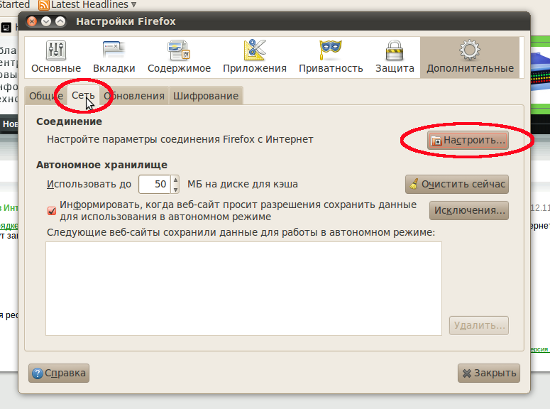Switch to the Шифрование tab
Screen dimensions: 550x409
[206, 96]
